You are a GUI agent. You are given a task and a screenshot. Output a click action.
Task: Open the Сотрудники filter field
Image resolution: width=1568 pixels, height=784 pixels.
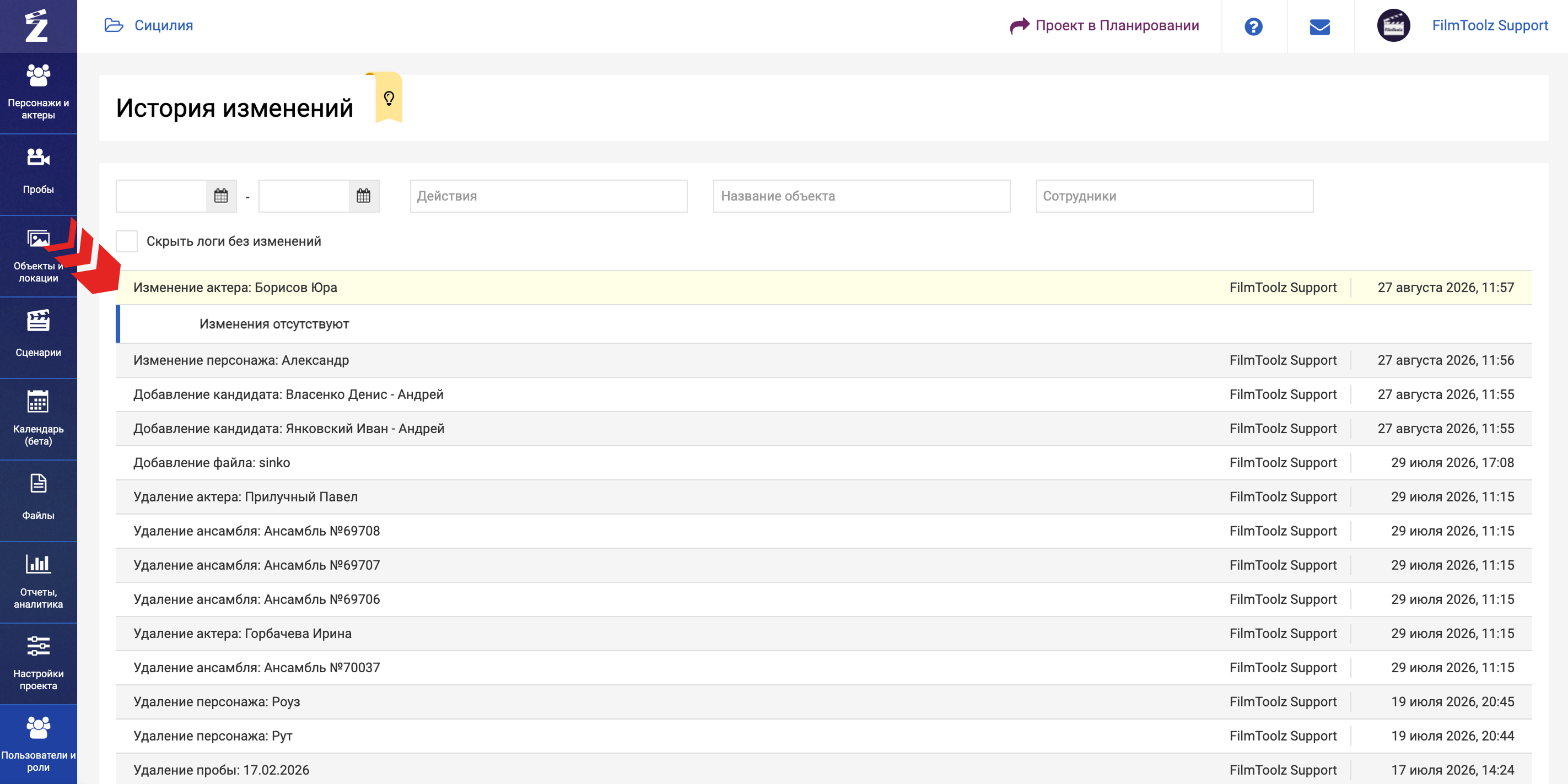click(1174, 196)
